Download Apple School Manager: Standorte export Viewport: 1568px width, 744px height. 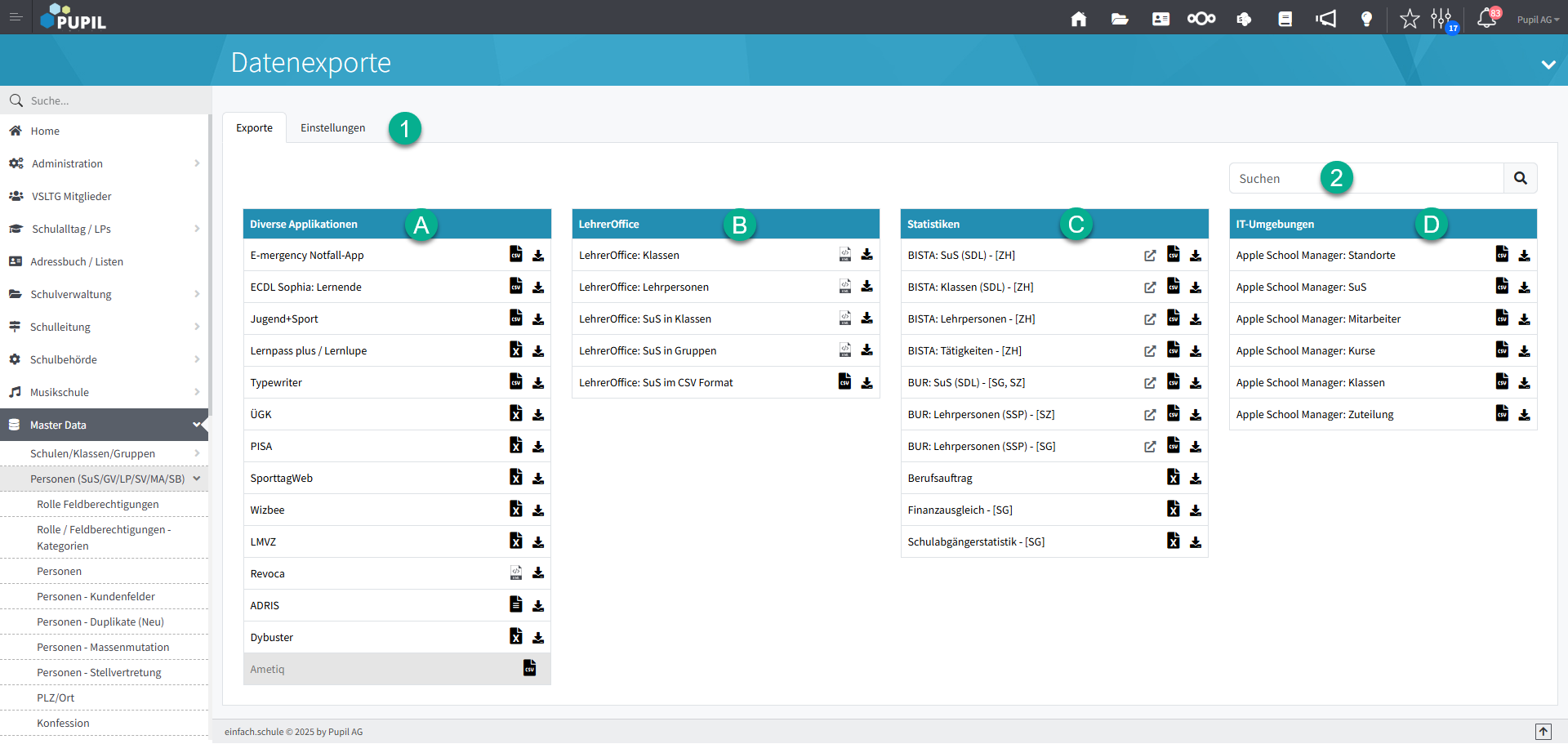click(1525, 256)
